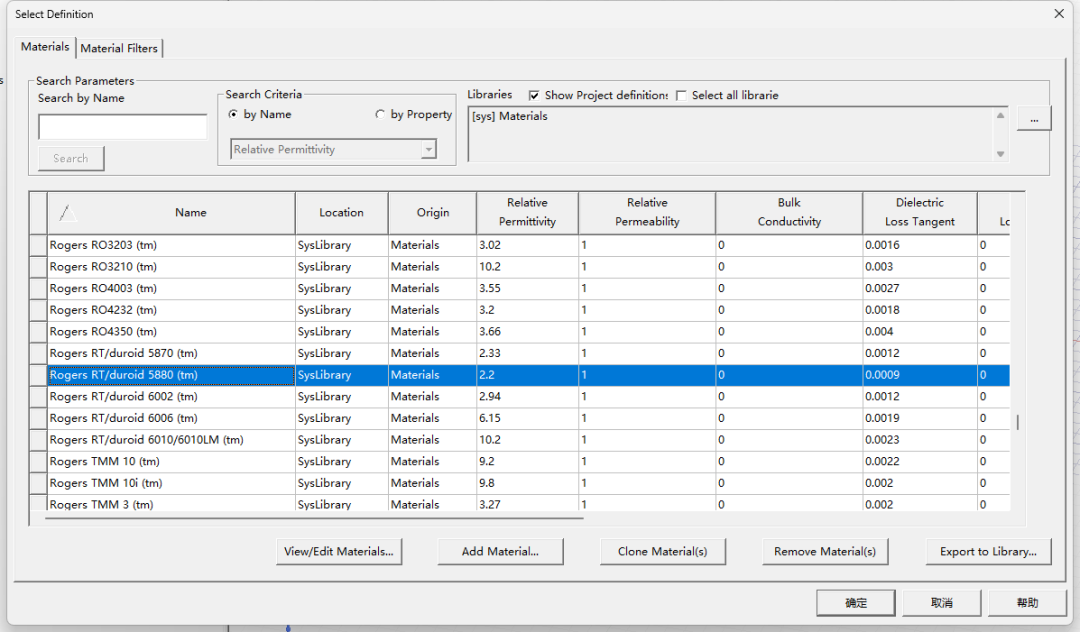Enable Select all libraries checkbox

click(681, 96)
